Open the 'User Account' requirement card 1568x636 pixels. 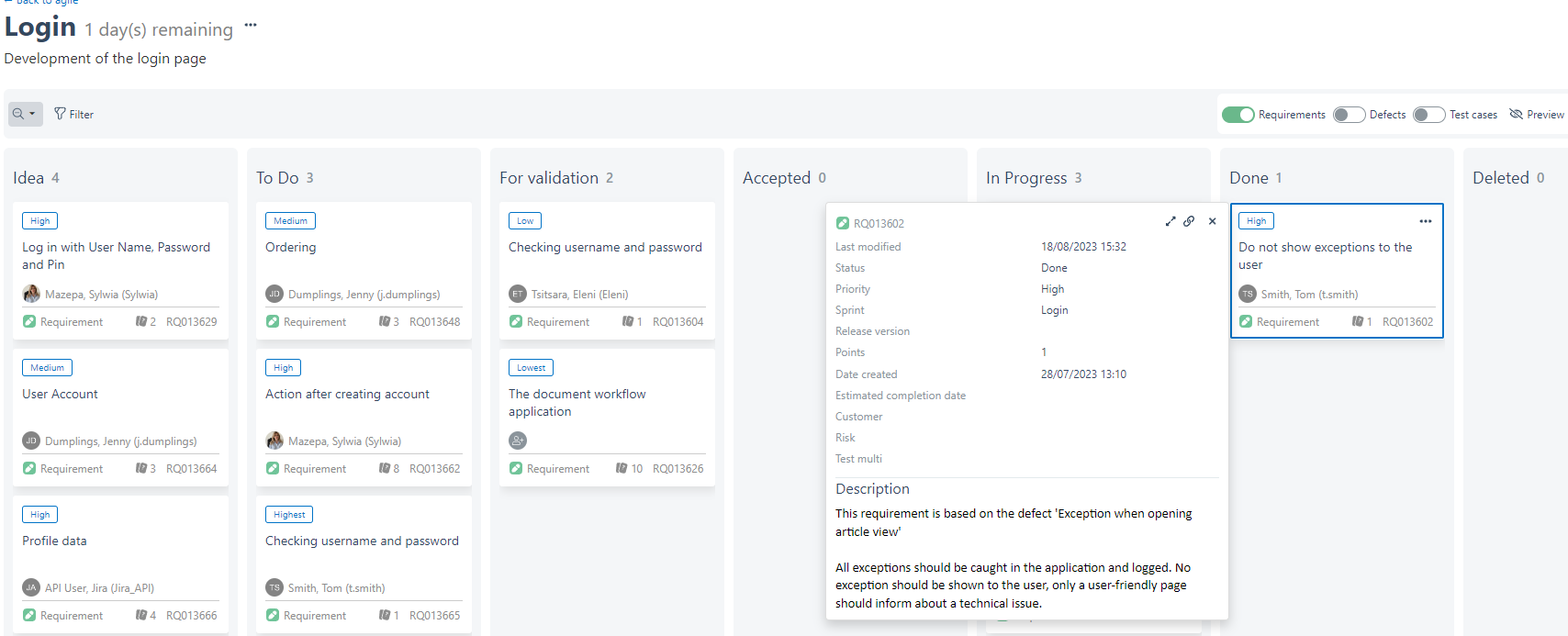(x=61, y=394)
